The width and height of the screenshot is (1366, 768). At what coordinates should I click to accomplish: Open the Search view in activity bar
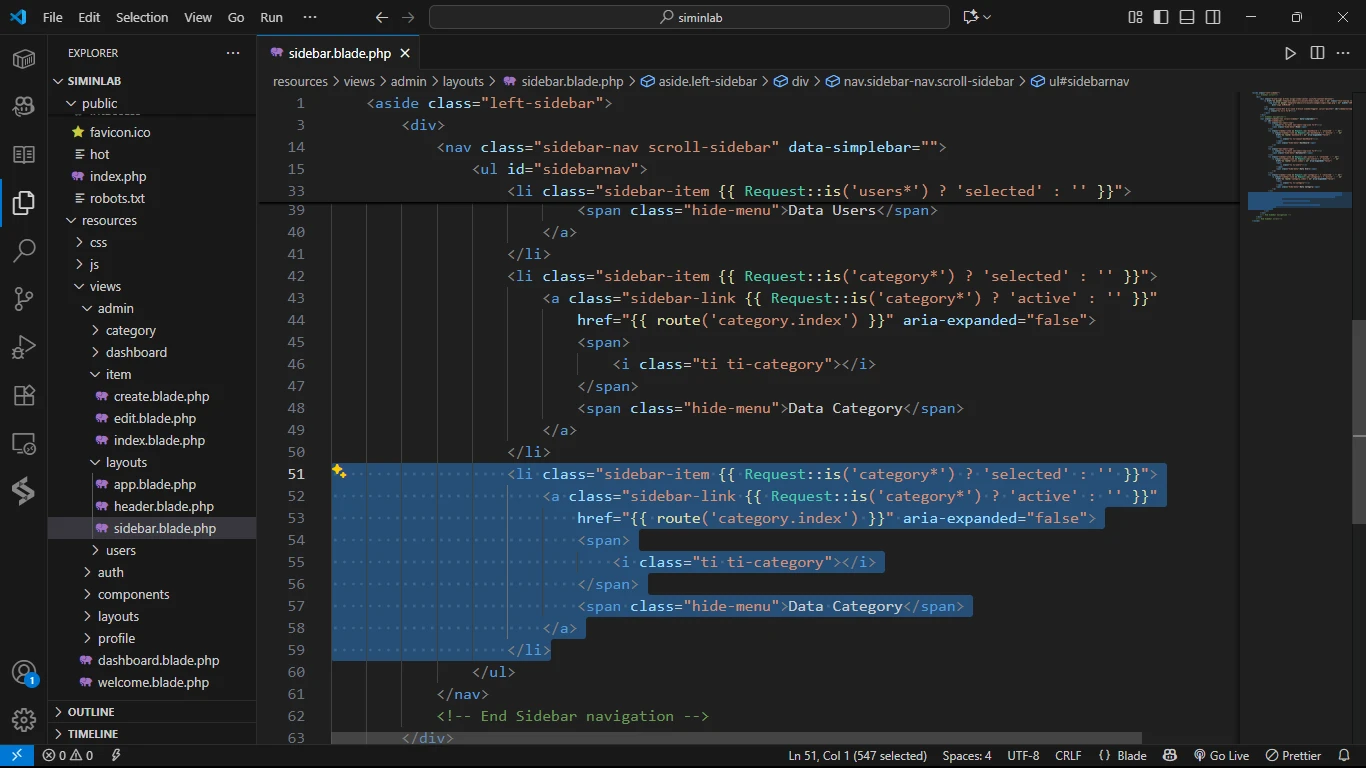(x=24, y=251)
